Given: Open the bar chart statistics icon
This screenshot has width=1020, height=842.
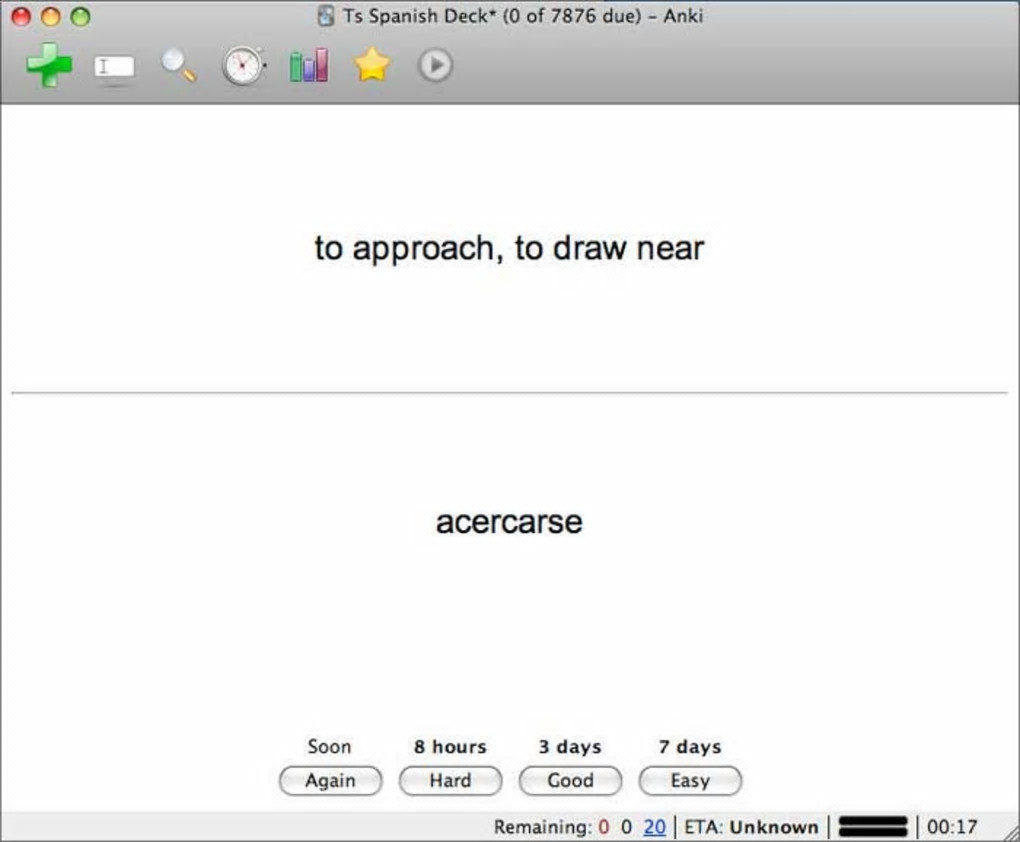Looking at the screenshot, I should [308, 65].
